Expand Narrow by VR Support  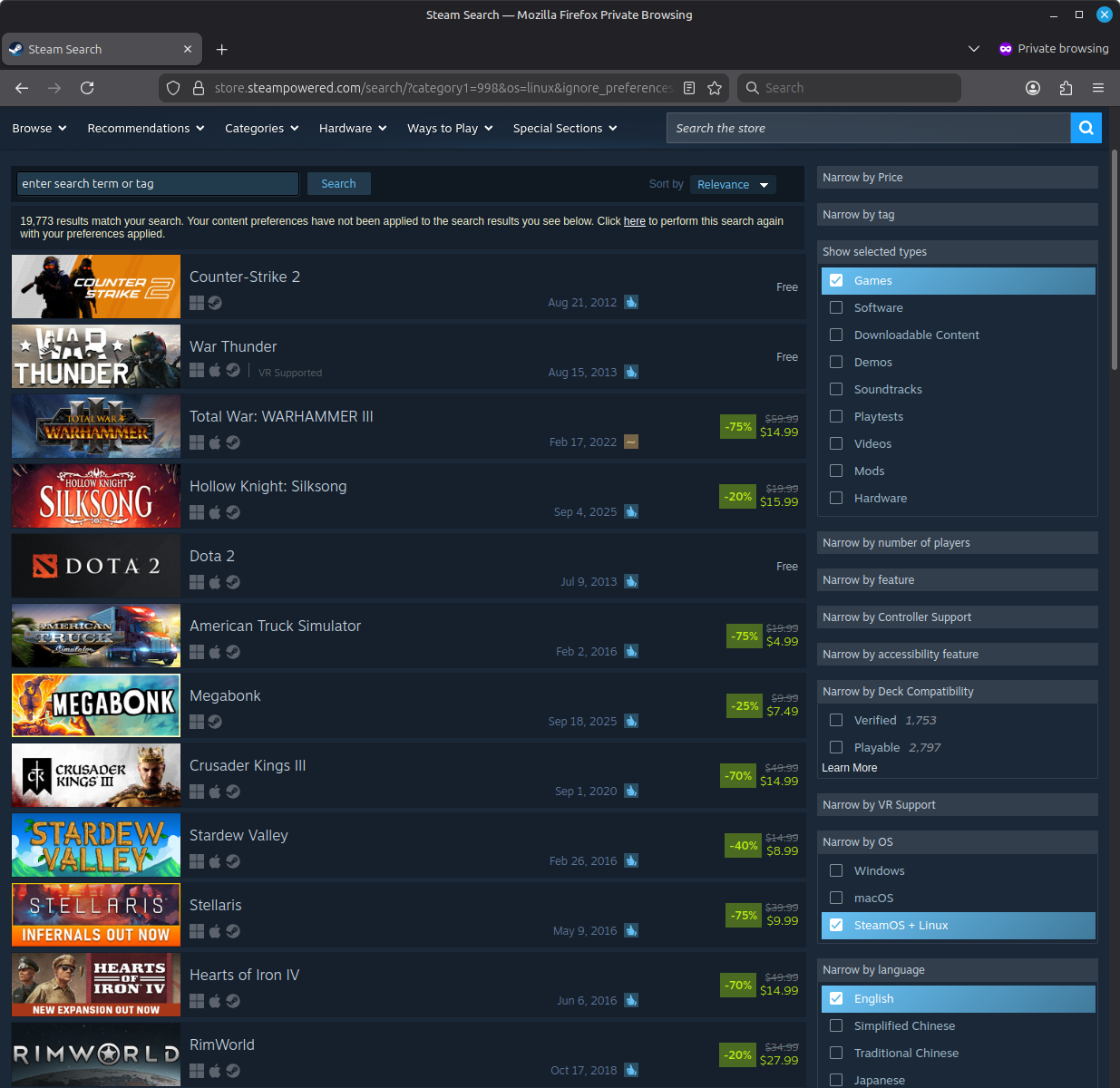[x=958, y=804]
